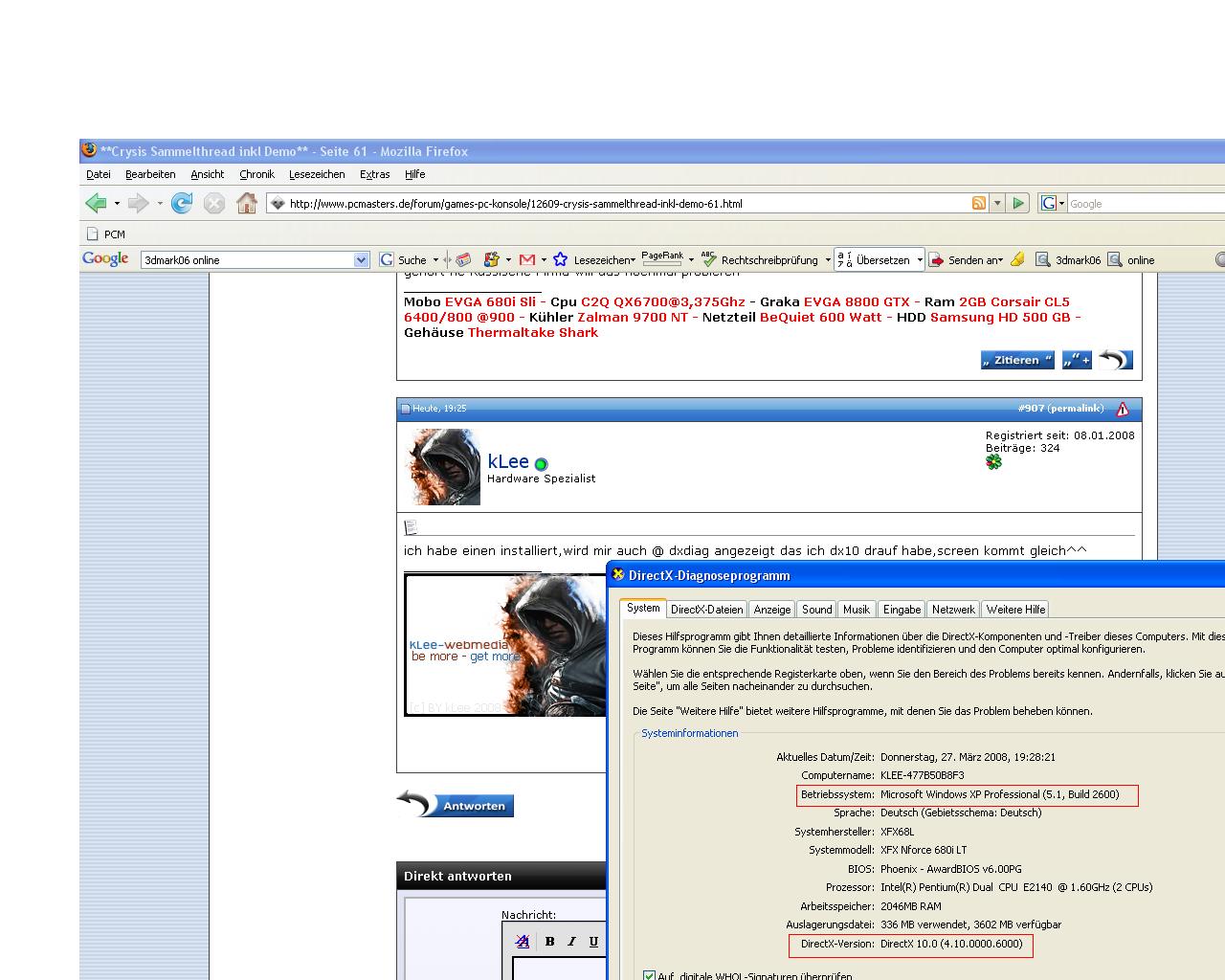The width and height of the screenshot is (1225, 980).
Task: Click the yellow highlighter icon
Action: [1017, 259]
